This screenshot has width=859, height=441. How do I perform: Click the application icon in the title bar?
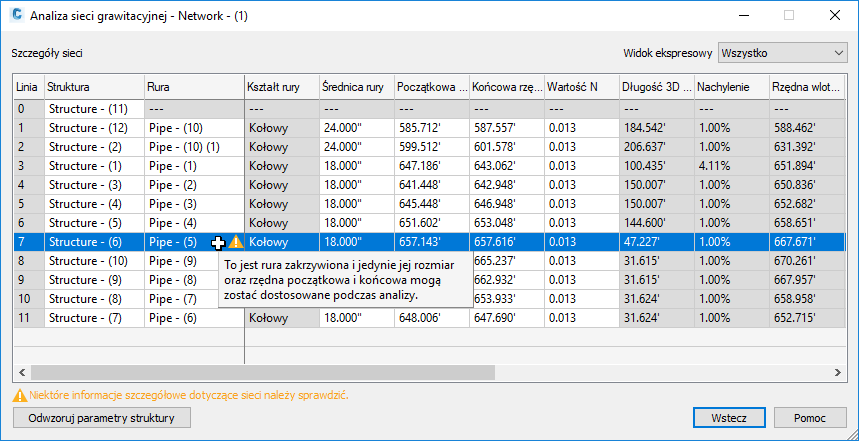click(18, 15)
